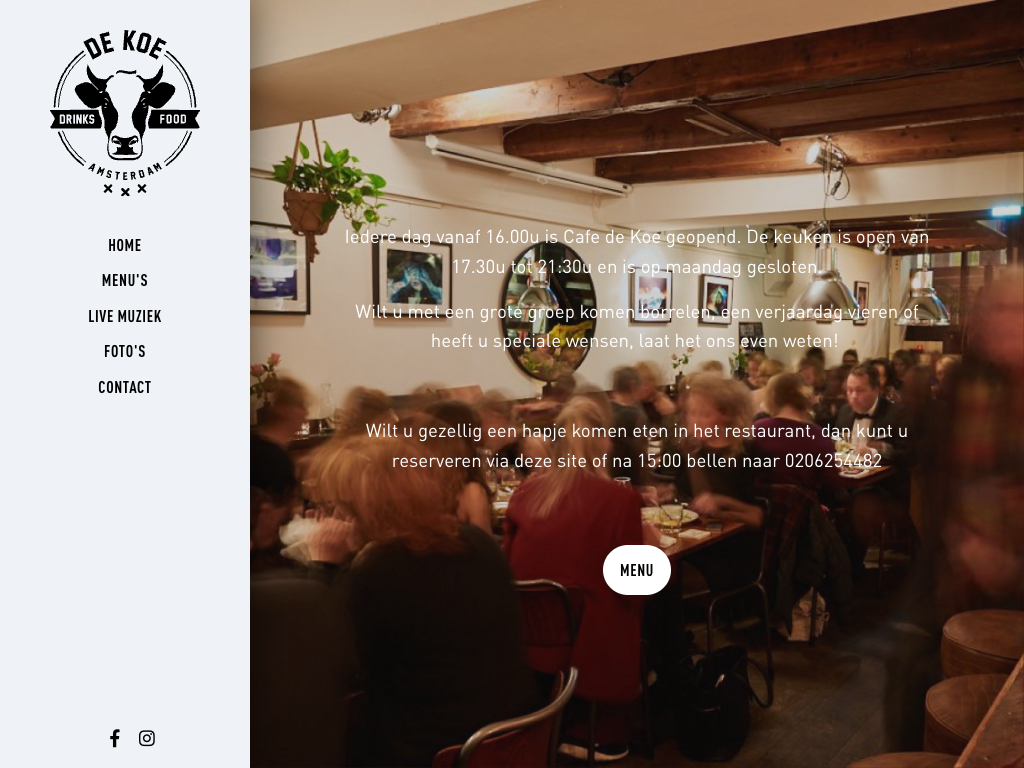Screen dimensions: 1024x768
Task: Open the FOTO'S page
Action: (x=125, y=351)
